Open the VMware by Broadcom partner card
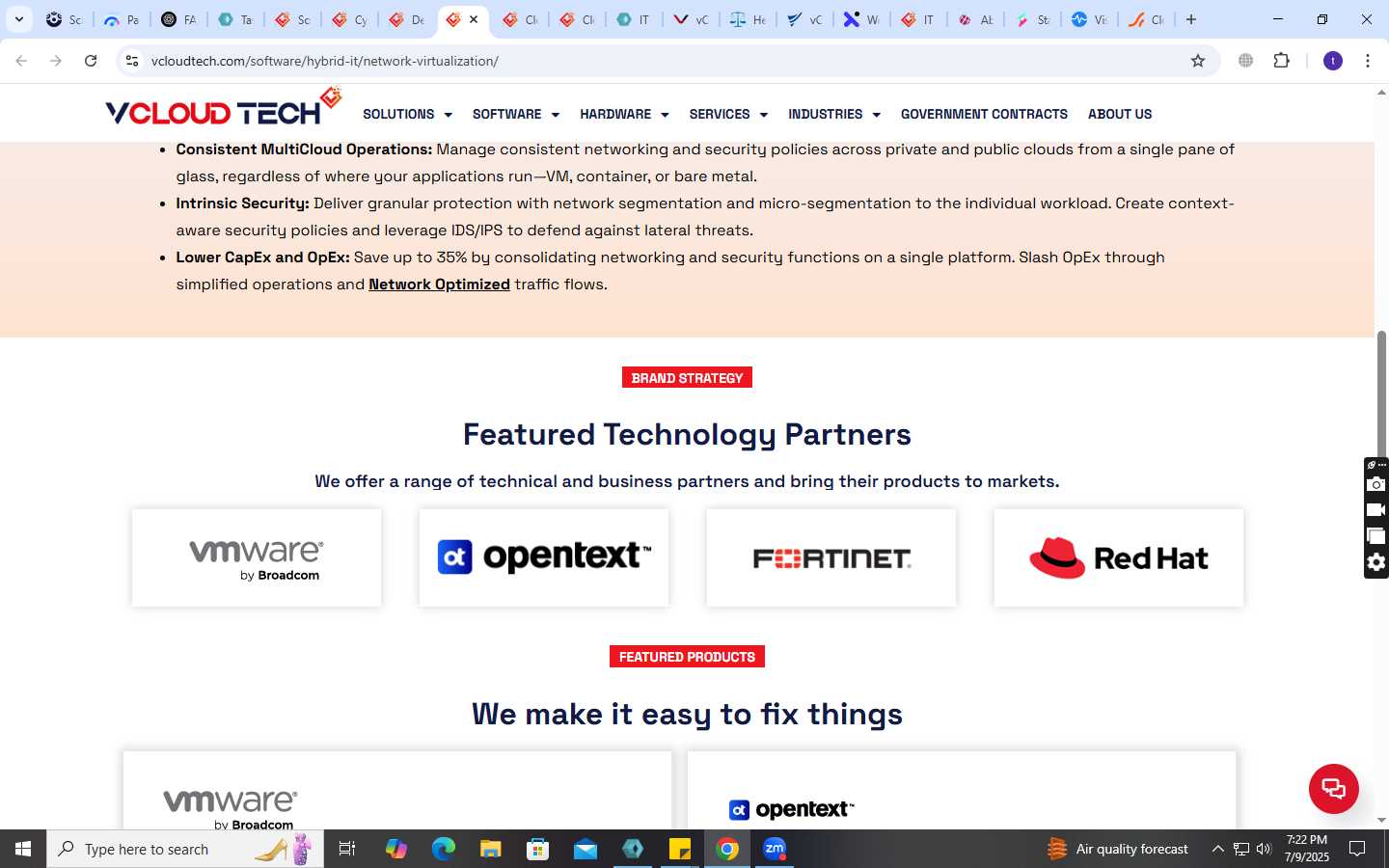Screen dimensions: 1389x868 pyautogui.click(x=257, y=558)
